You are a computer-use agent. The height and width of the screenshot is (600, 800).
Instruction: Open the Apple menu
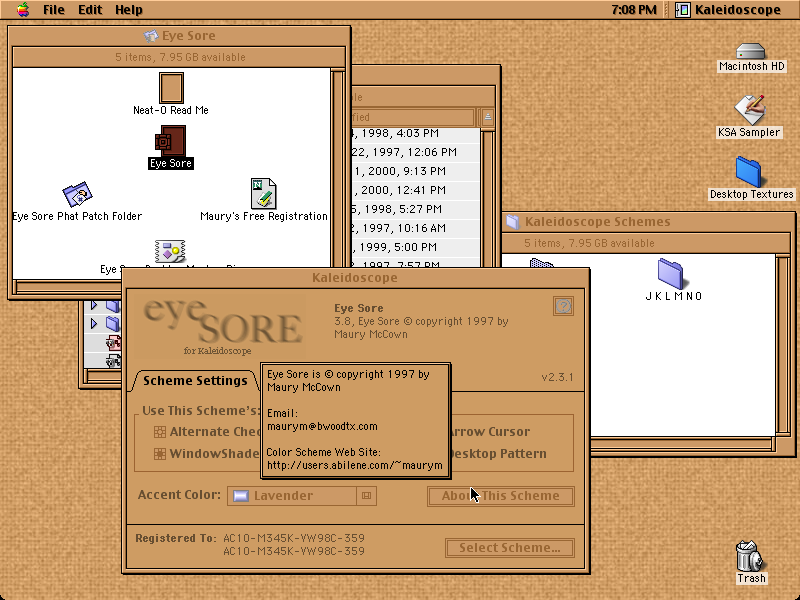(22, 10)
